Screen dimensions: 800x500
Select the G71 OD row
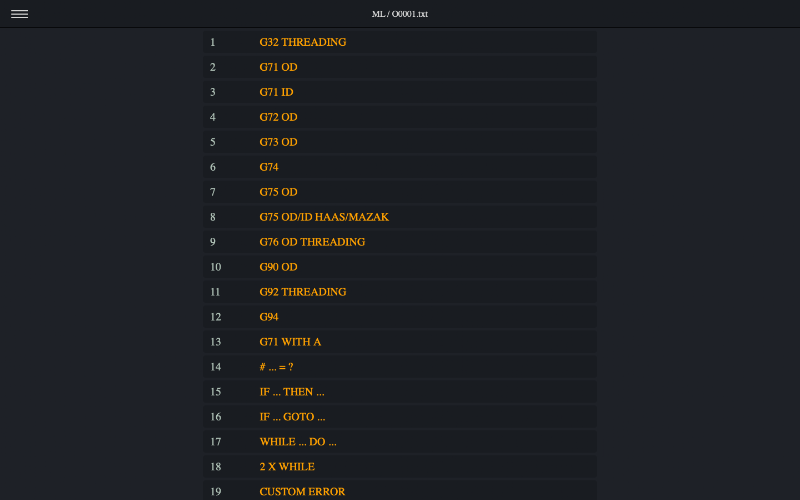tap(278, 67)
